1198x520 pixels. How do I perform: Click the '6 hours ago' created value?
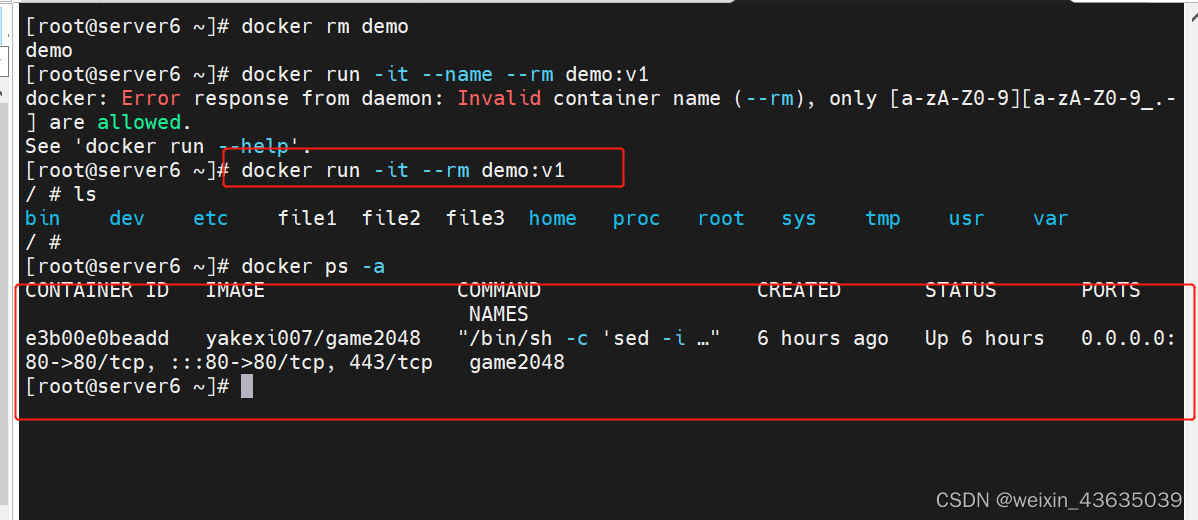coord(823,338)
